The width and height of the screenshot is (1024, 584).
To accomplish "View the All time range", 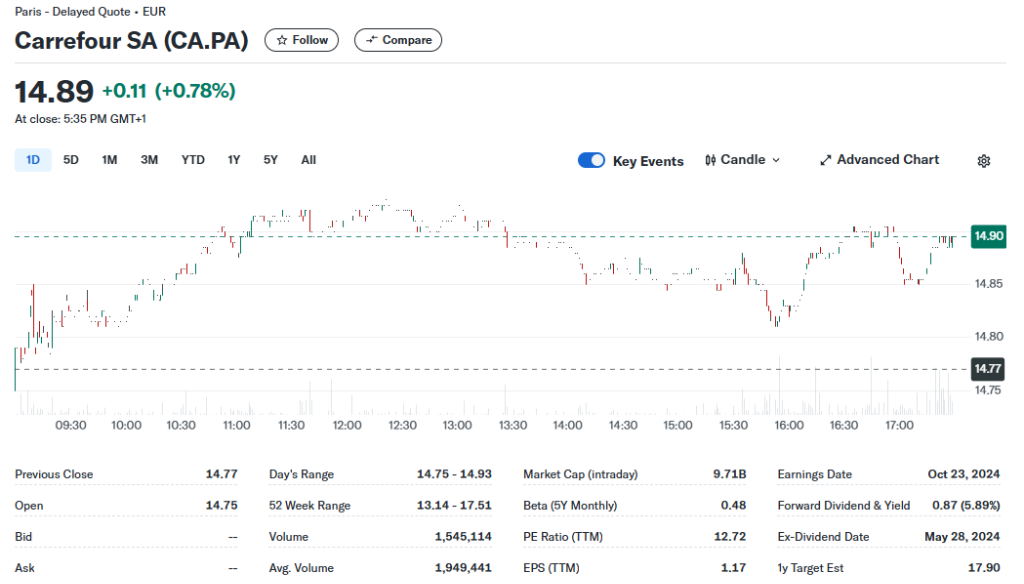I will [x=308, y=159].
